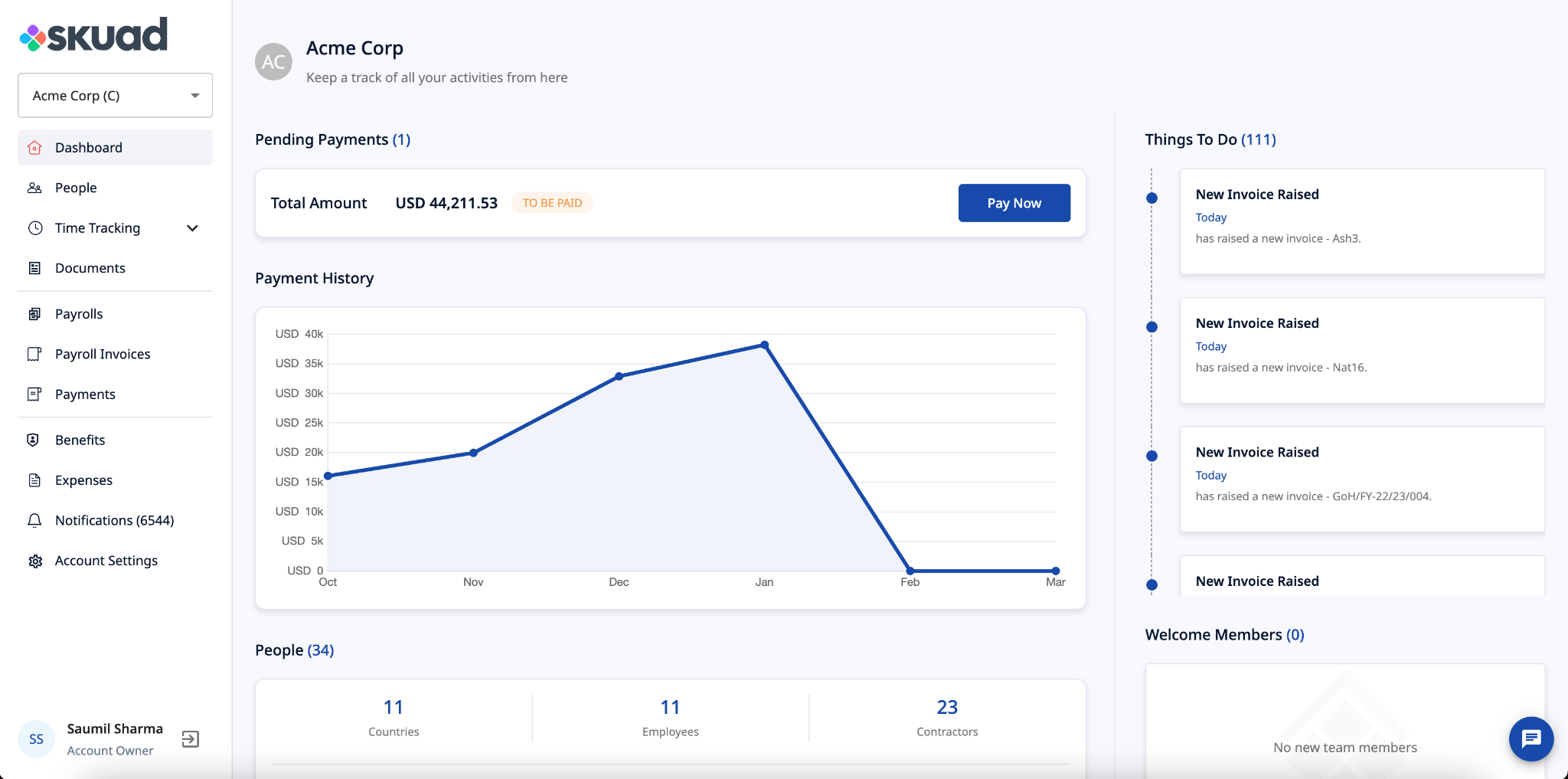Open Expenses using its document icon
This screenshot has height=779, width=1568.
35,480
